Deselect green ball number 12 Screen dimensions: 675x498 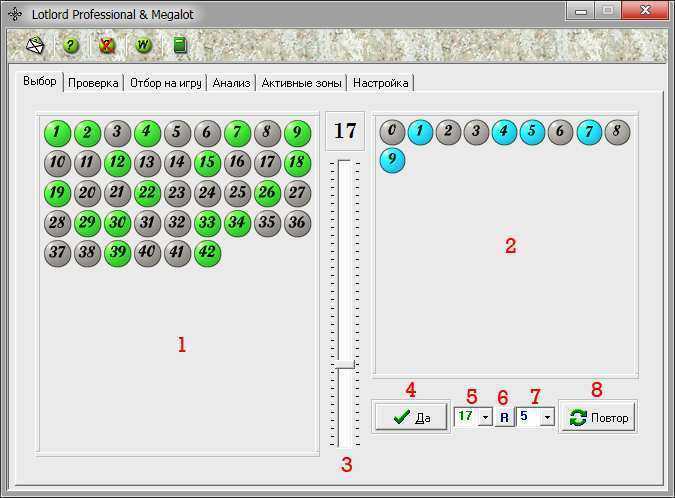(x=118, y=163)
